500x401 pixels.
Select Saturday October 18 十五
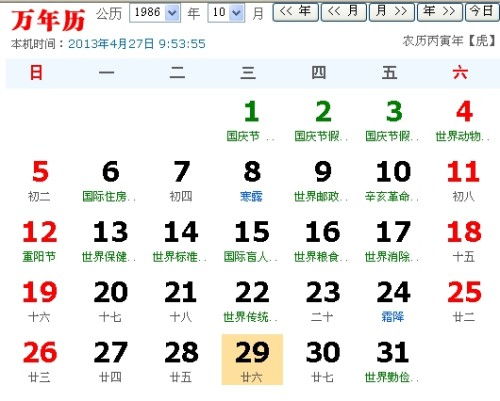(x=464, y=242)
